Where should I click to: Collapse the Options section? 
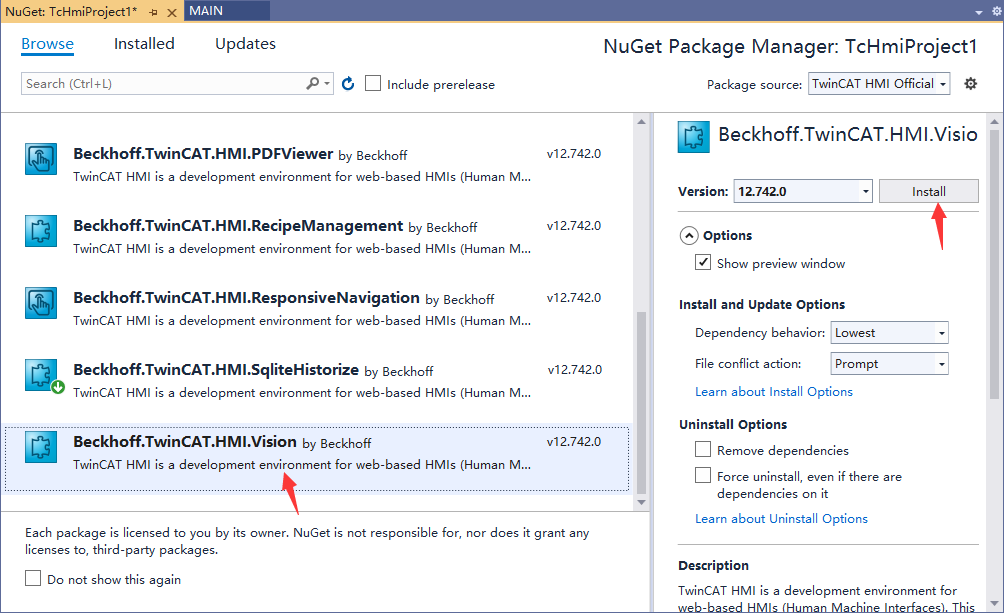click(689, 236)
